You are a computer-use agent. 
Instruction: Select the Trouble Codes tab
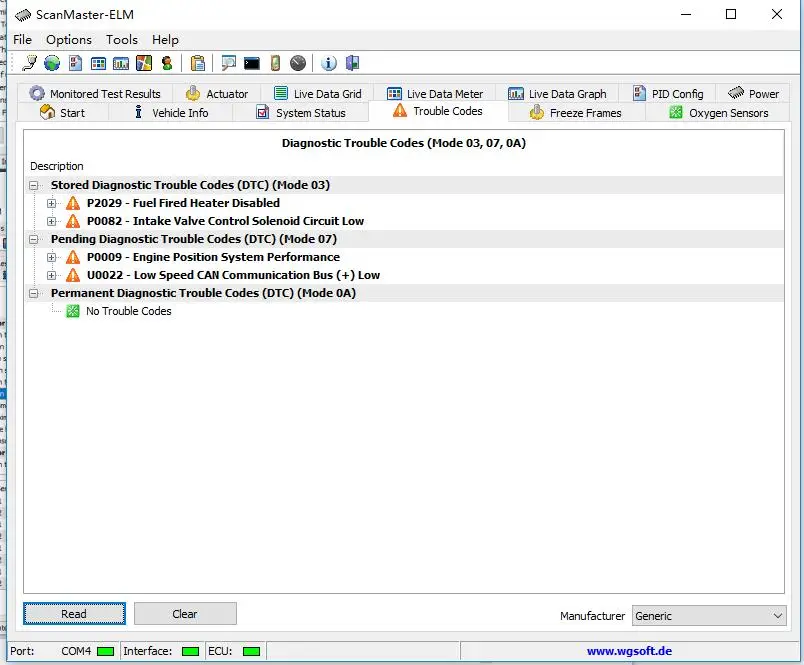click(x=438, y=111)
